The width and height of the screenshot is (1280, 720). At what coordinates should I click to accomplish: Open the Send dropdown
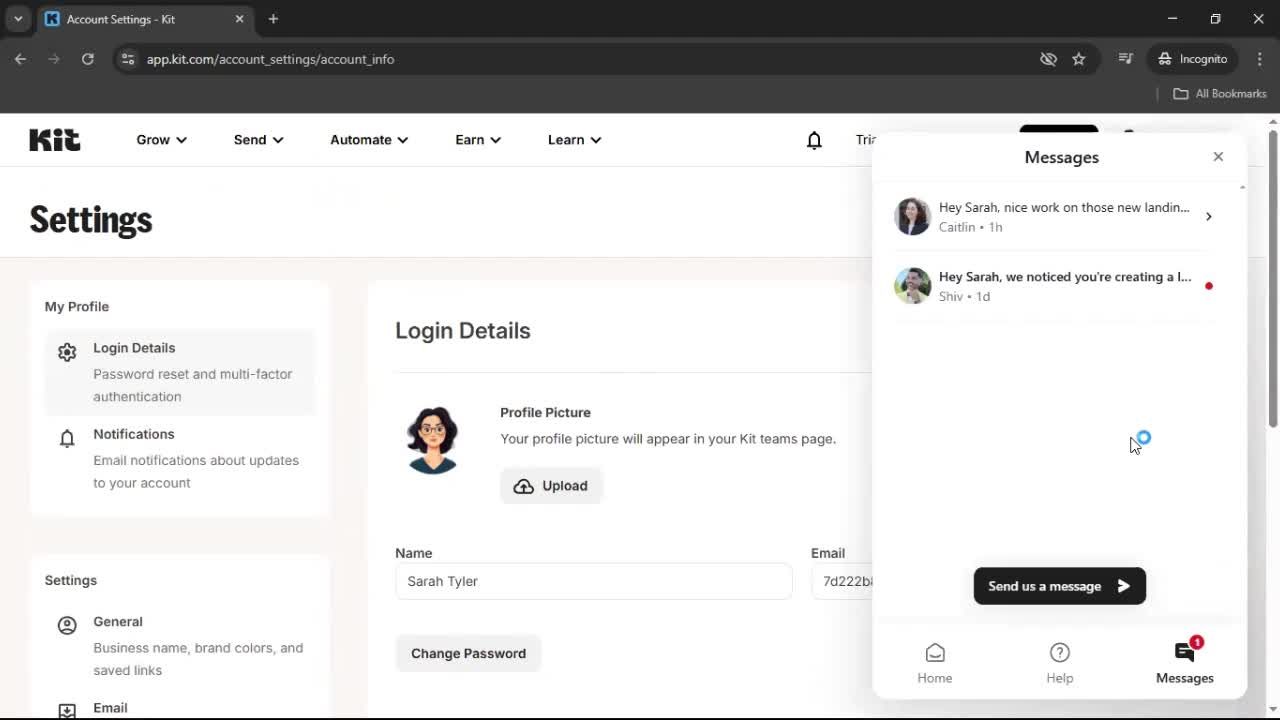[x=257, y=140]
